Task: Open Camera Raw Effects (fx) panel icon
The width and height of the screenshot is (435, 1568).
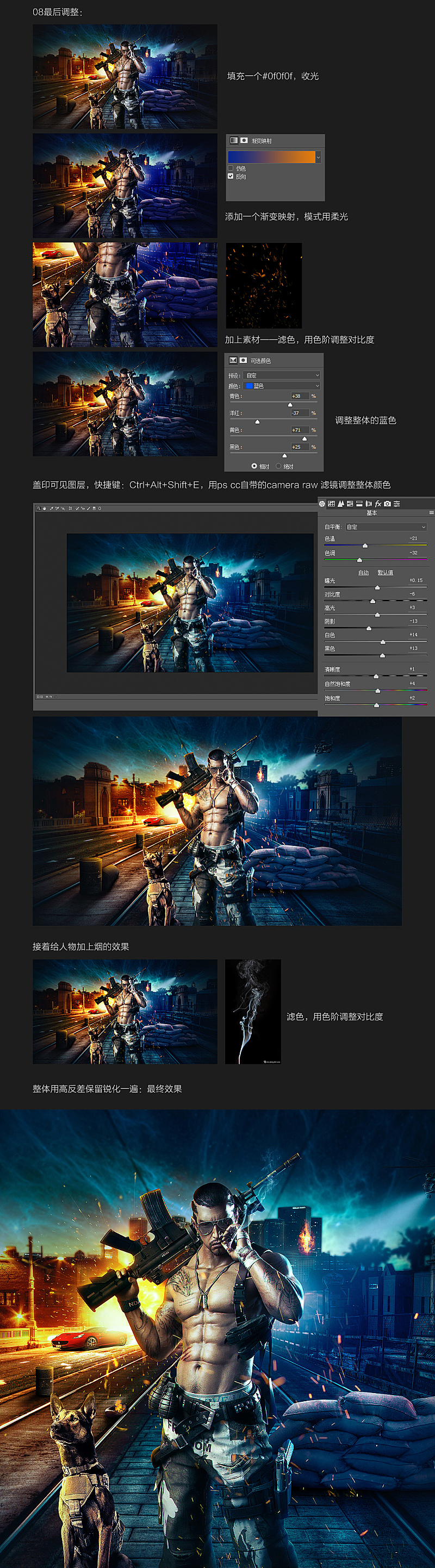Action: (378, 504)
